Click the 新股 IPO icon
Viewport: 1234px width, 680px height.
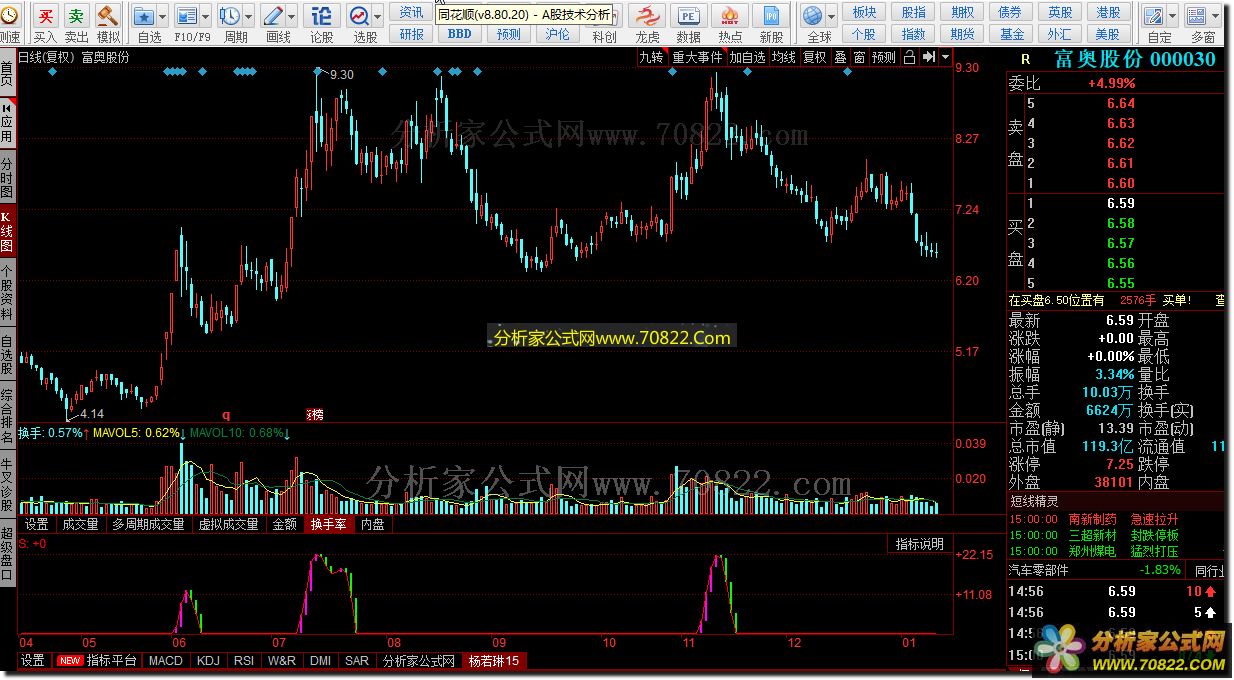770,16
